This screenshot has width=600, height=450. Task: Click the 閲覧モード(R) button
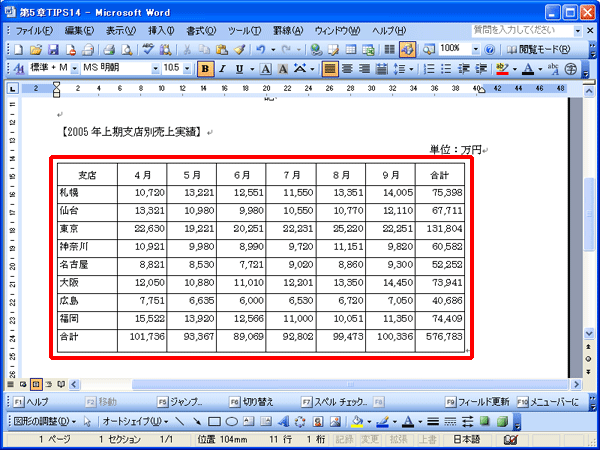(538, 50)
